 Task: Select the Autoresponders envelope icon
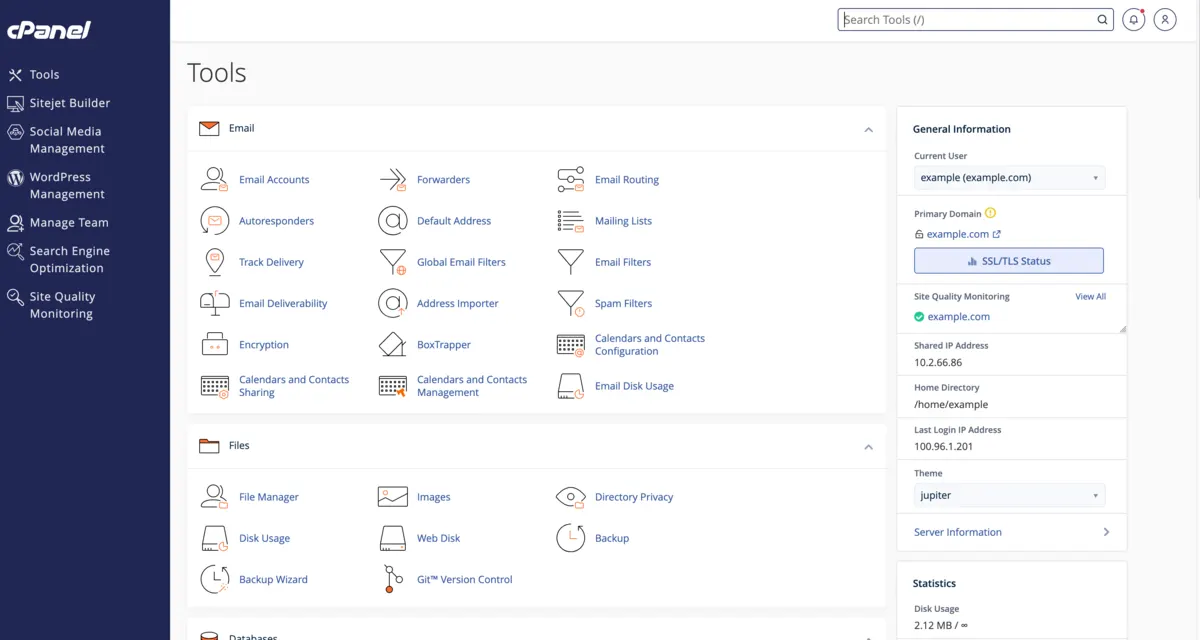(214, 221)
